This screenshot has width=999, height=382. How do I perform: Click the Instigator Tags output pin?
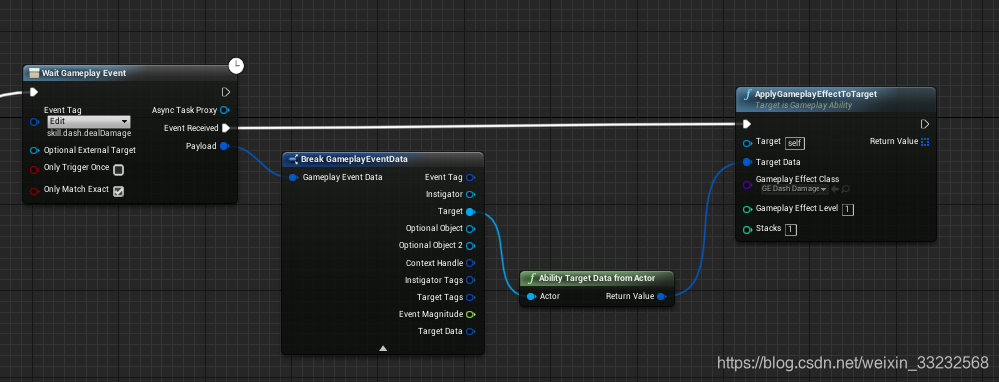pyautogui.click(x=470, y=280)
